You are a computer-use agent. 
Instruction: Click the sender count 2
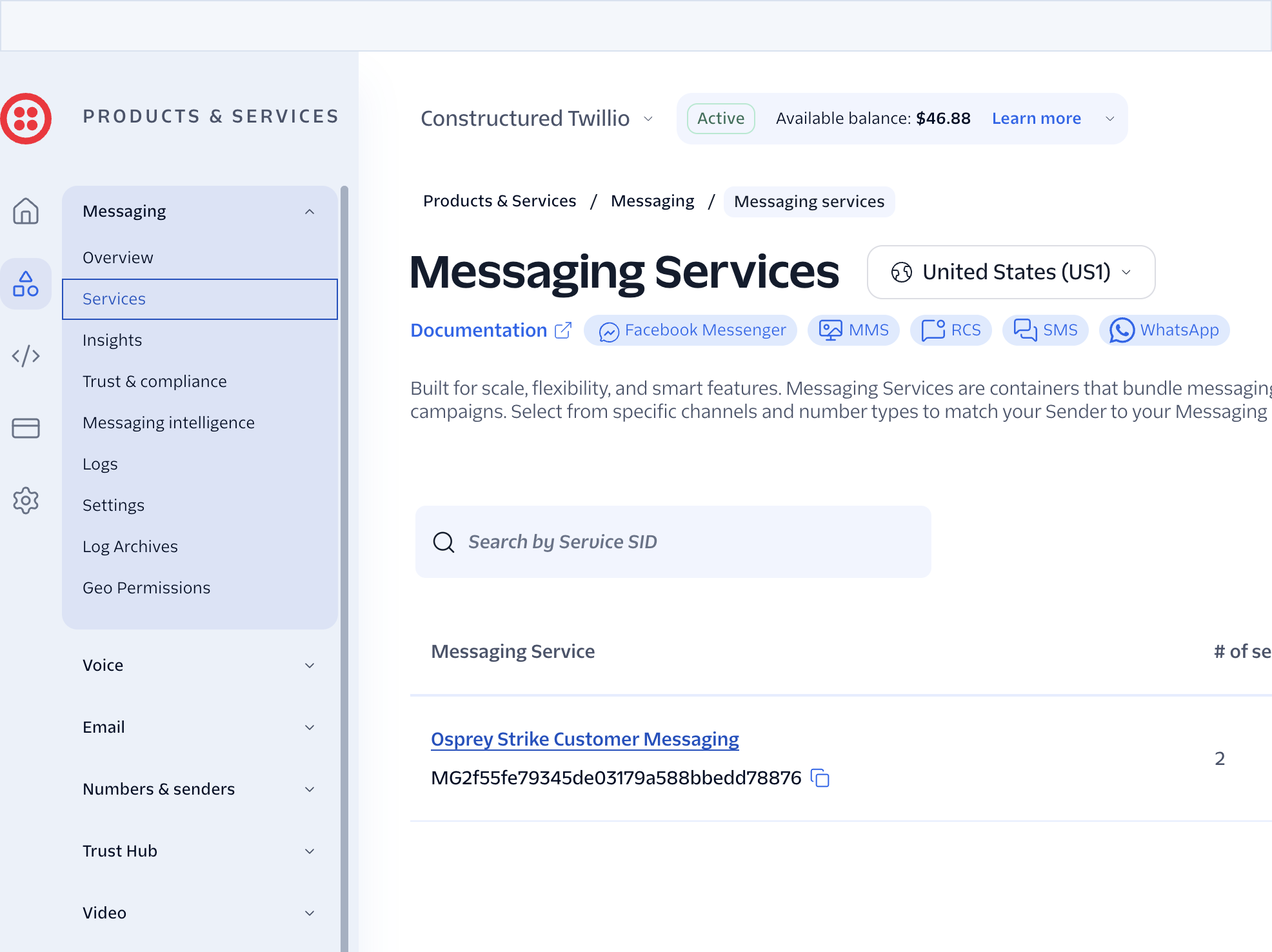coord(1220,759)
